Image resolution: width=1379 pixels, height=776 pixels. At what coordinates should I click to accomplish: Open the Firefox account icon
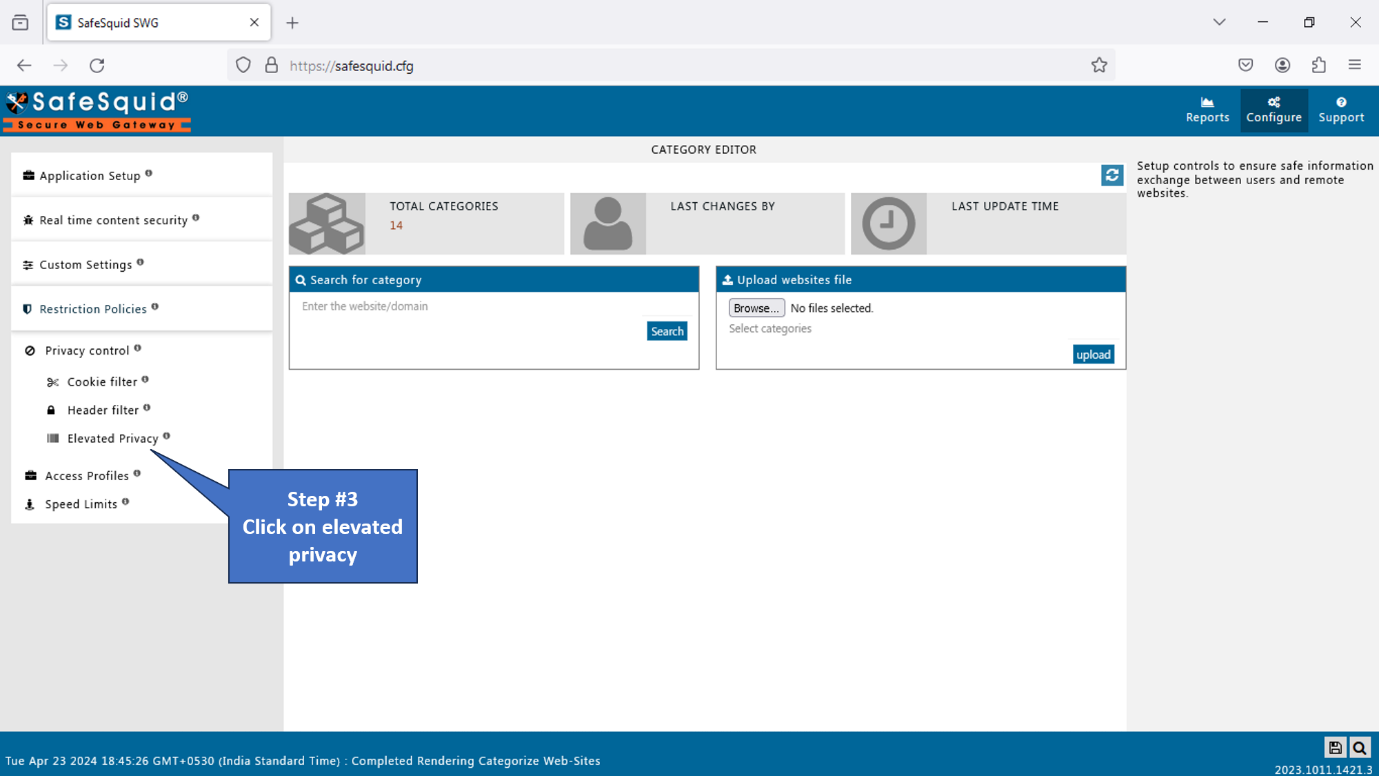(1282, 65)
